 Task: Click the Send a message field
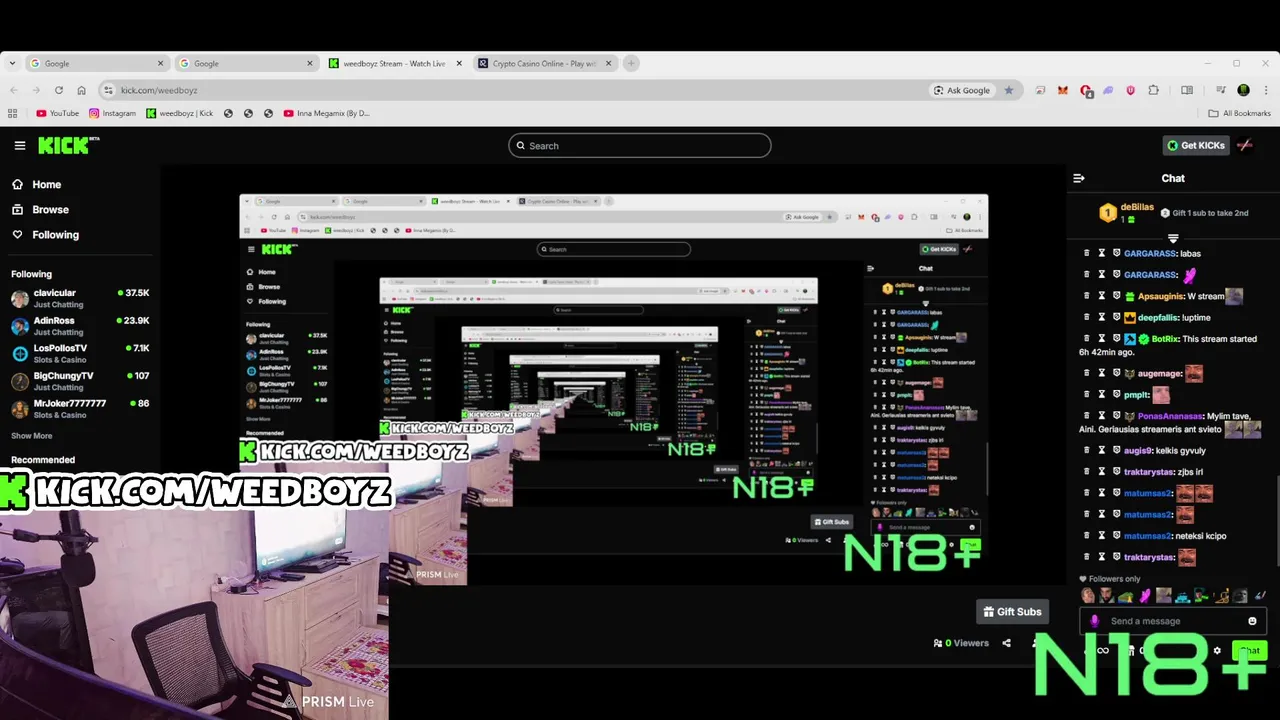[x=1172, y=621]
